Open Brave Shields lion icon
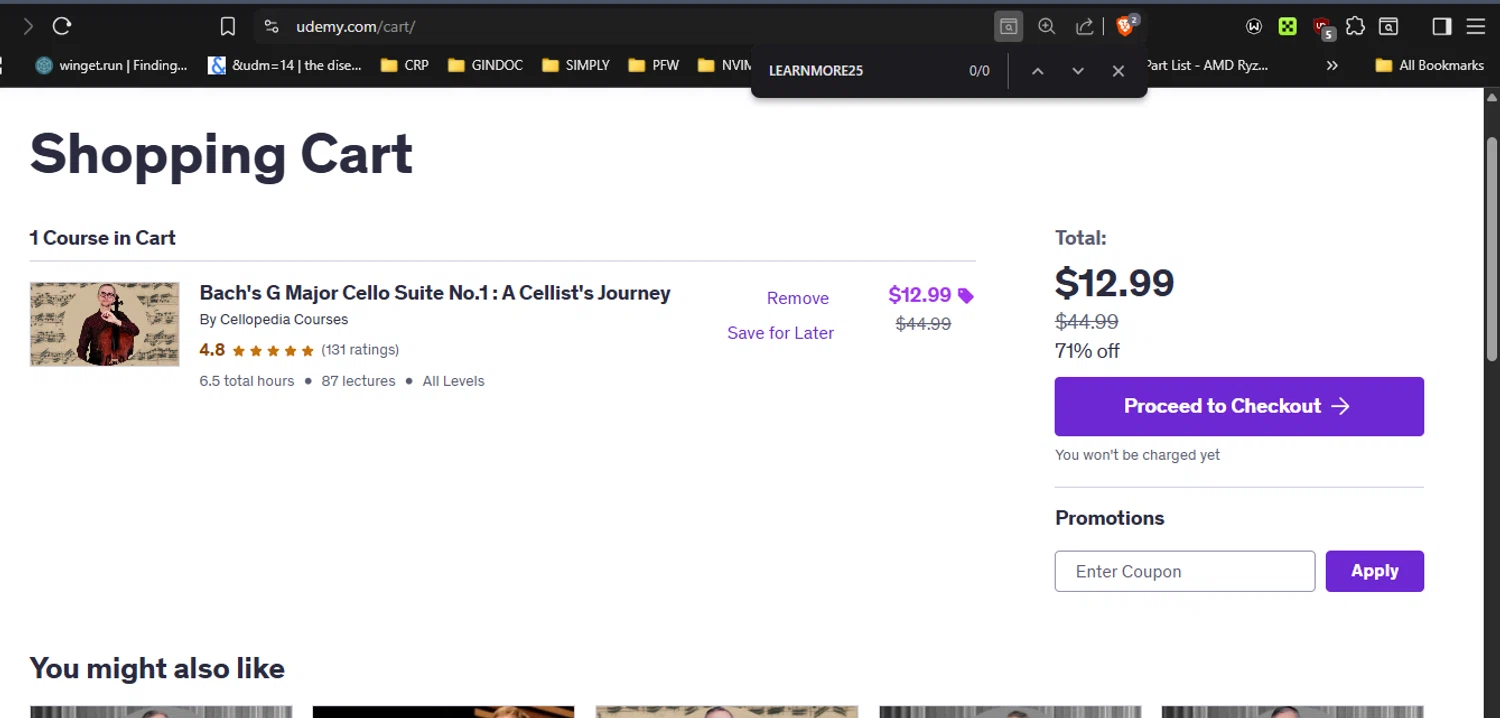This screenshot has width=1500, height=718. [1126, 26]
